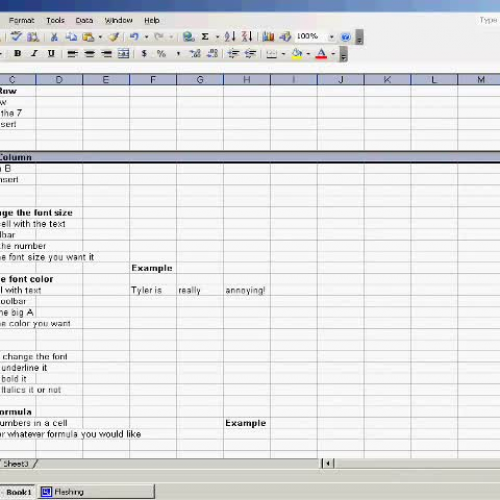Open the Fill Color dropdown arrow

(308, 54)
